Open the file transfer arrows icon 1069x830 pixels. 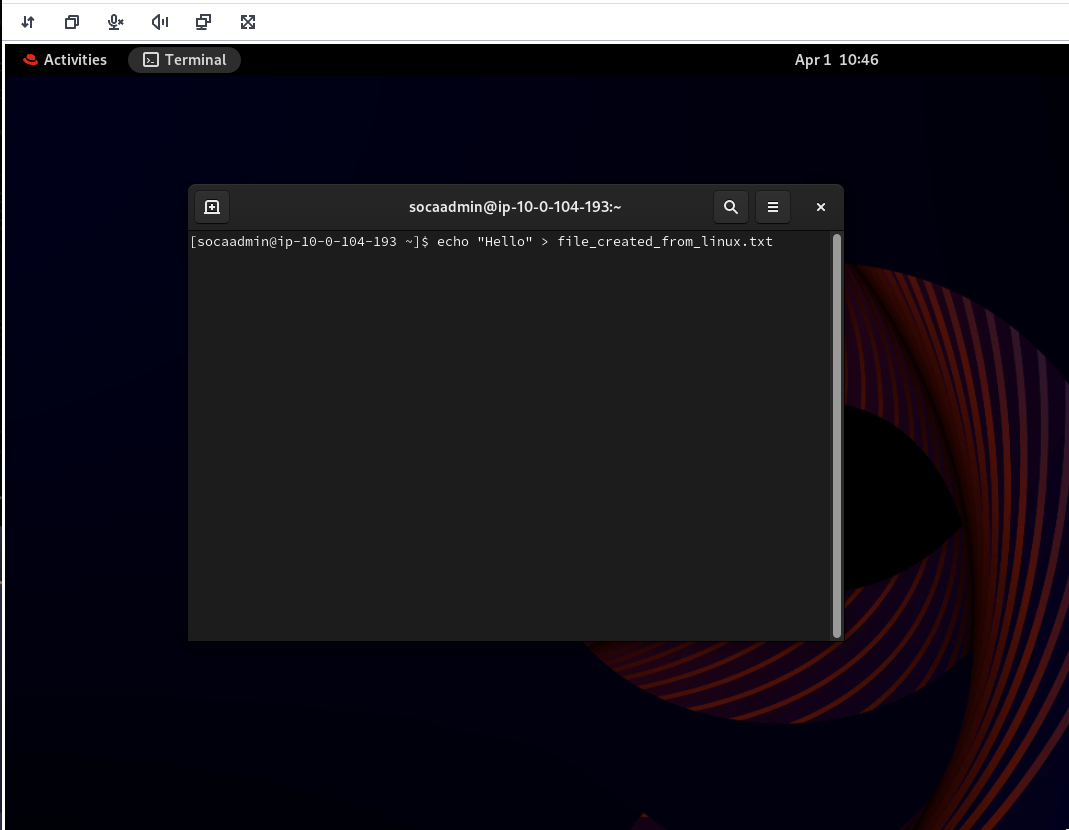(x=28, y=22)
